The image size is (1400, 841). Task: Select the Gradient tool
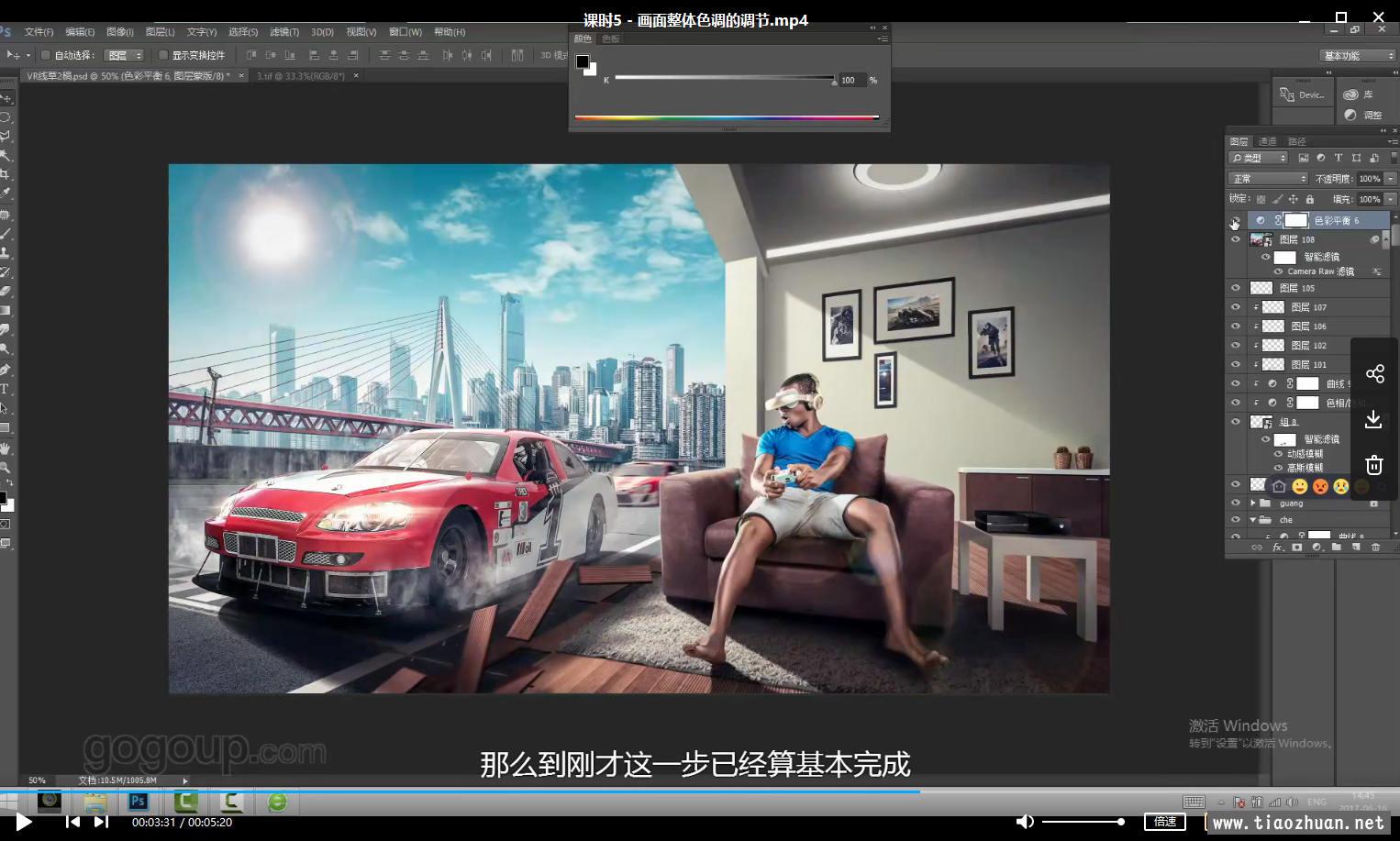click(6, 310)
